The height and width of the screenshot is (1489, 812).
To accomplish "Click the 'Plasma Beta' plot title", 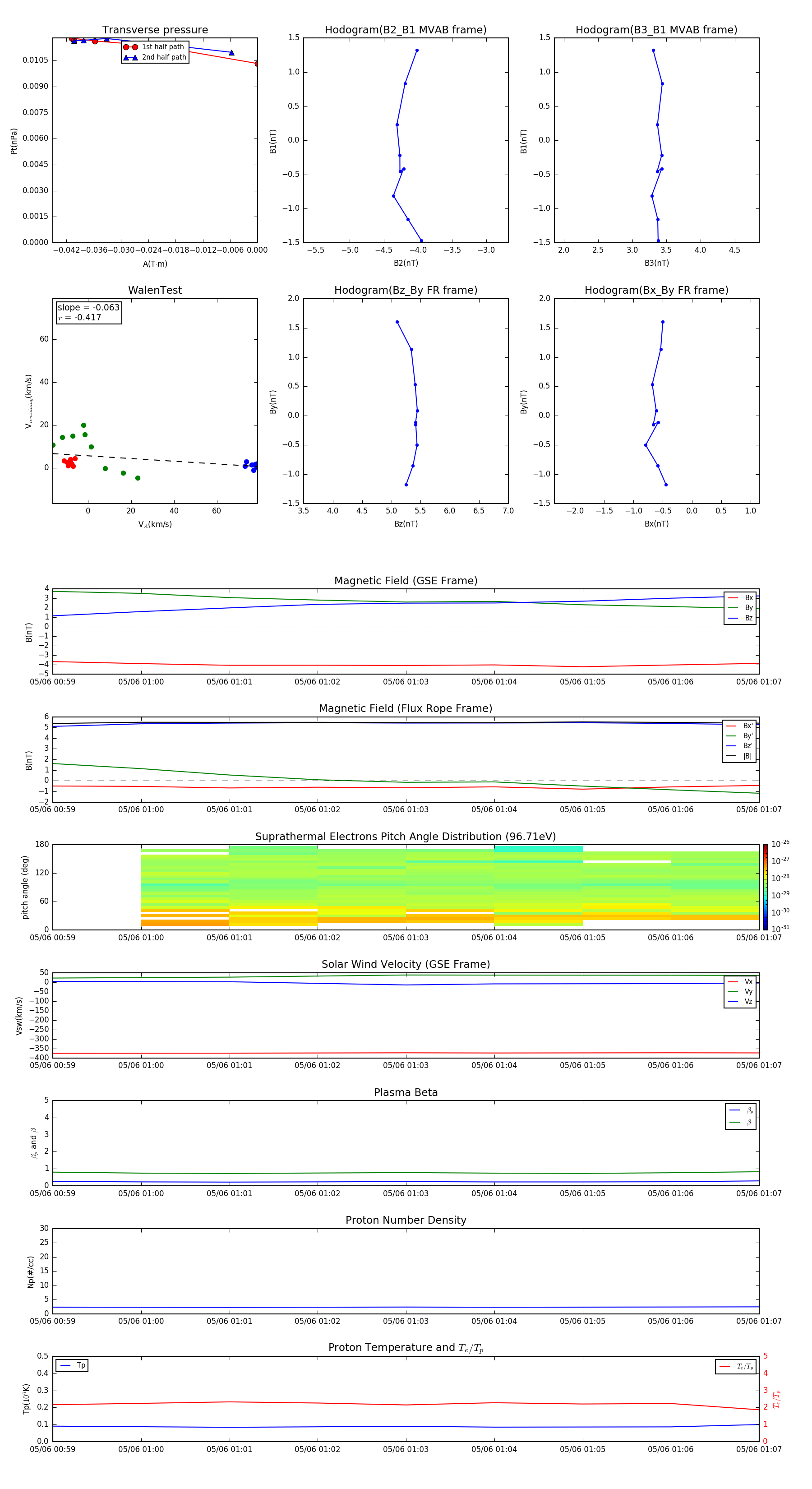I will [x=406, y=1092].
